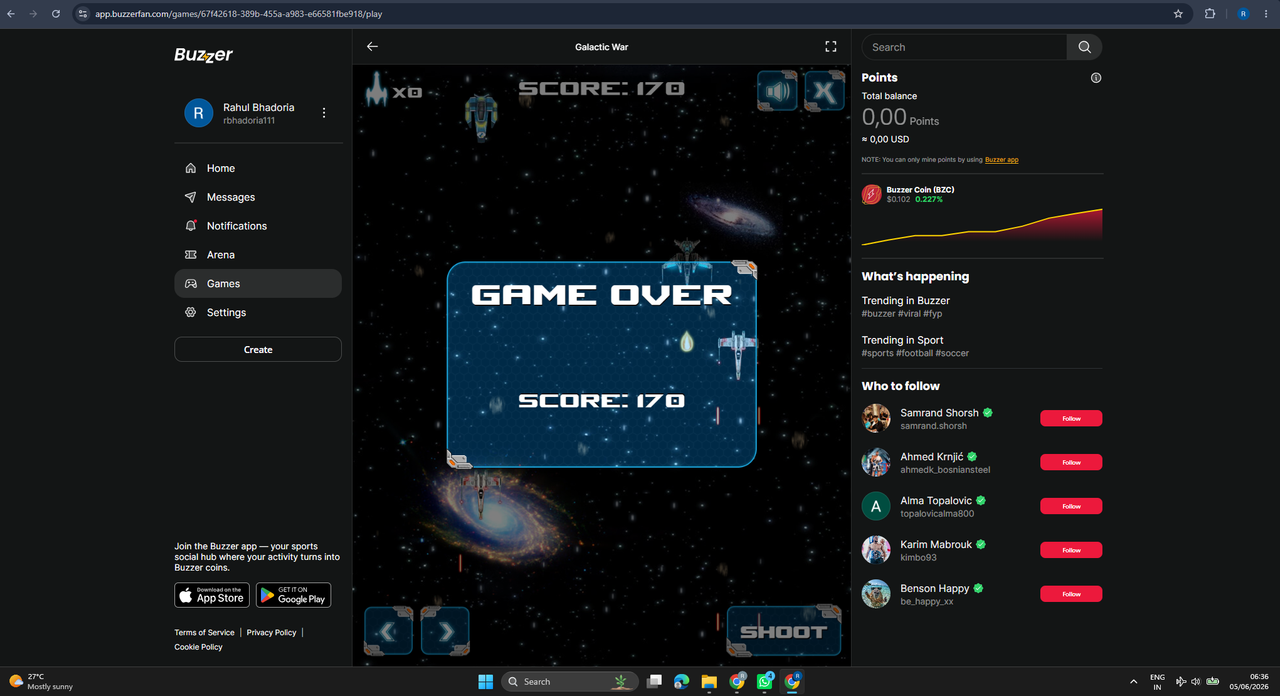Download on the App Store badge
1280x696 pixels.
point(212,595)
